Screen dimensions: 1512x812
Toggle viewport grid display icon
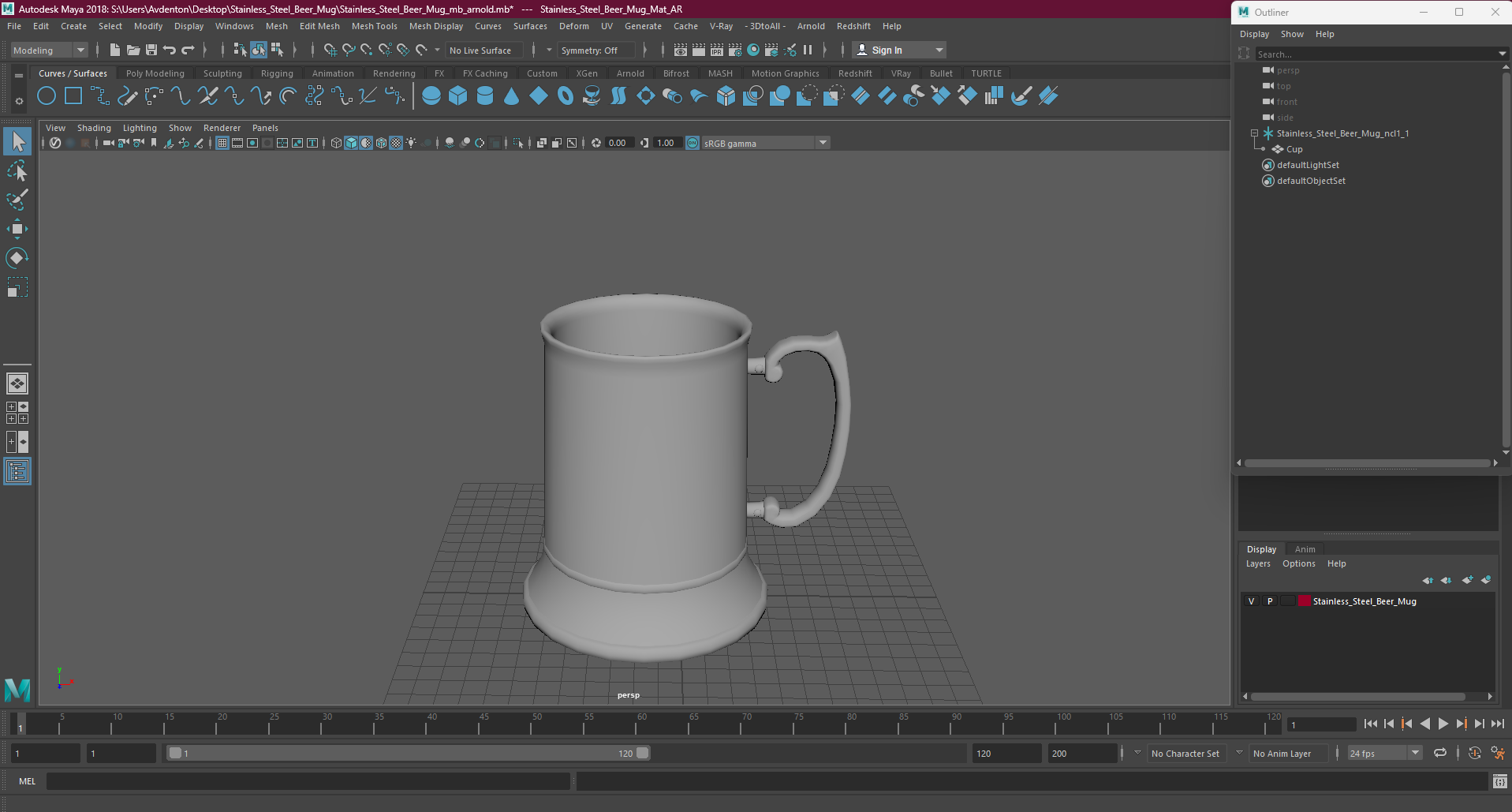(x=222, y=143)
